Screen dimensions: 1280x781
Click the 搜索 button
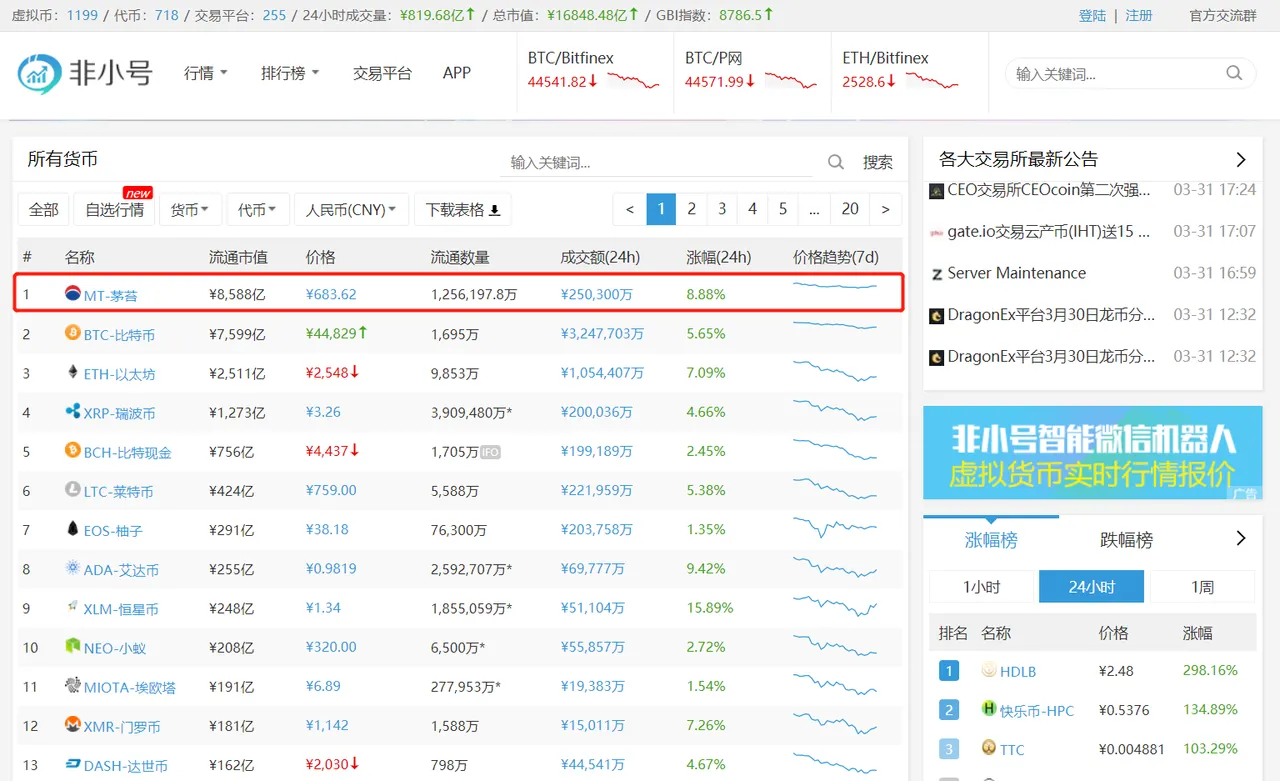point(878,162)
